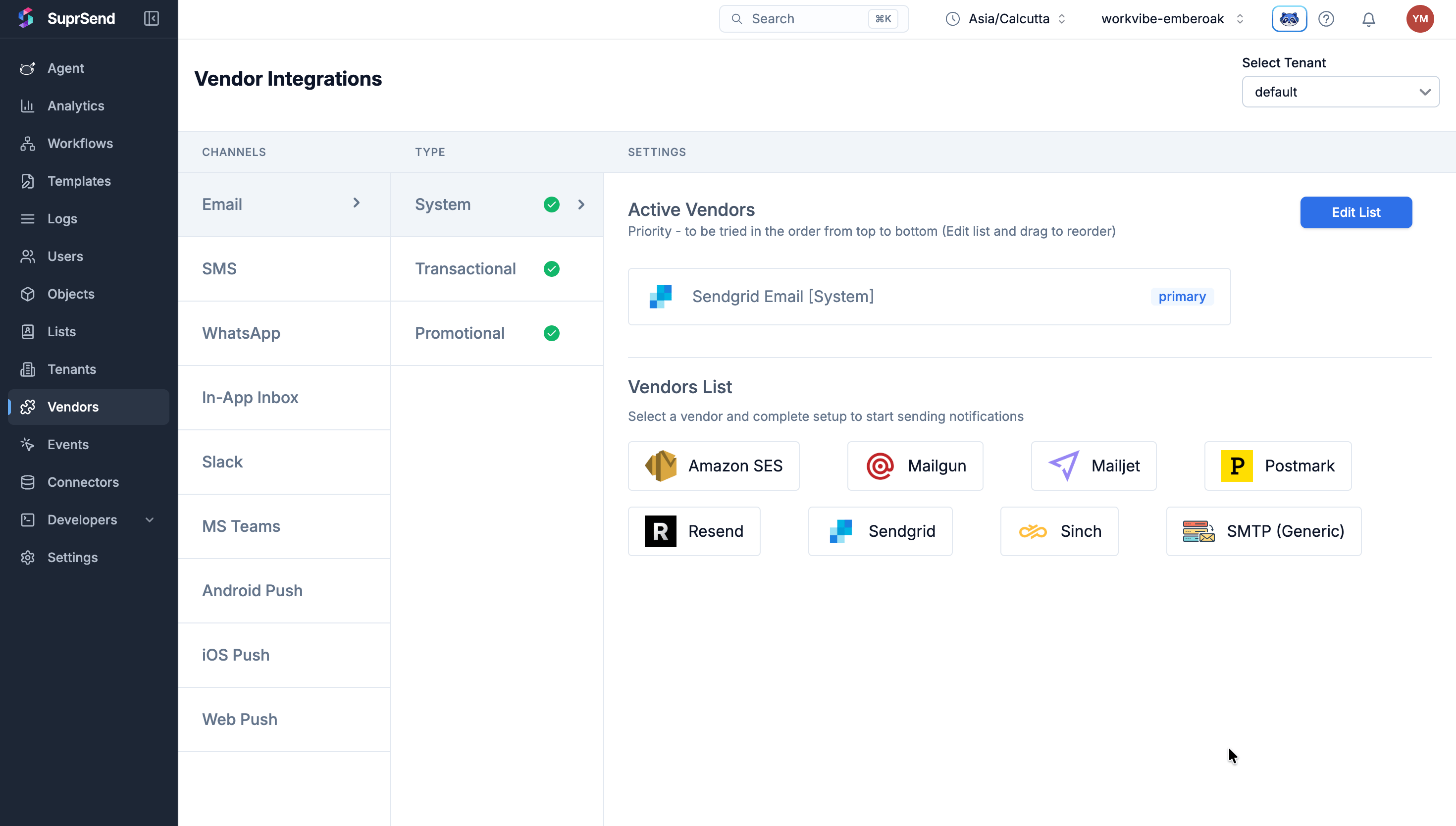Select the Web Push channel
The height and width of the screenshot is (826, 1456).
tap(284, 720)
